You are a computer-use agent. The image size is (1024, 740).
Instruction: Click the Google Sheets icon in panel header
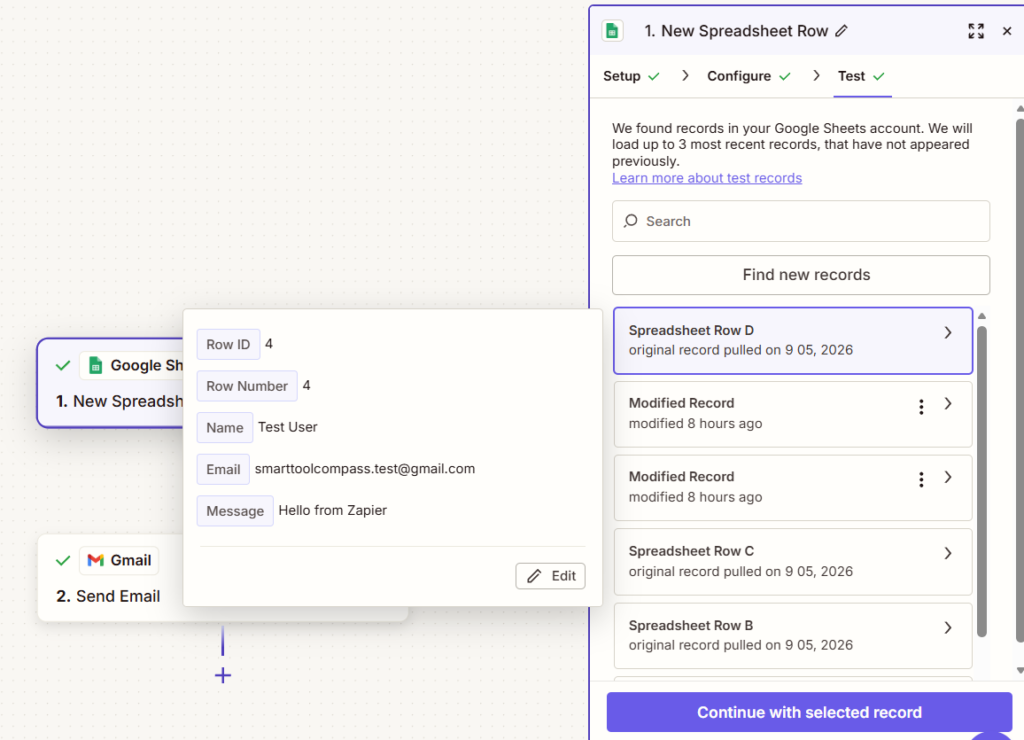612,31
